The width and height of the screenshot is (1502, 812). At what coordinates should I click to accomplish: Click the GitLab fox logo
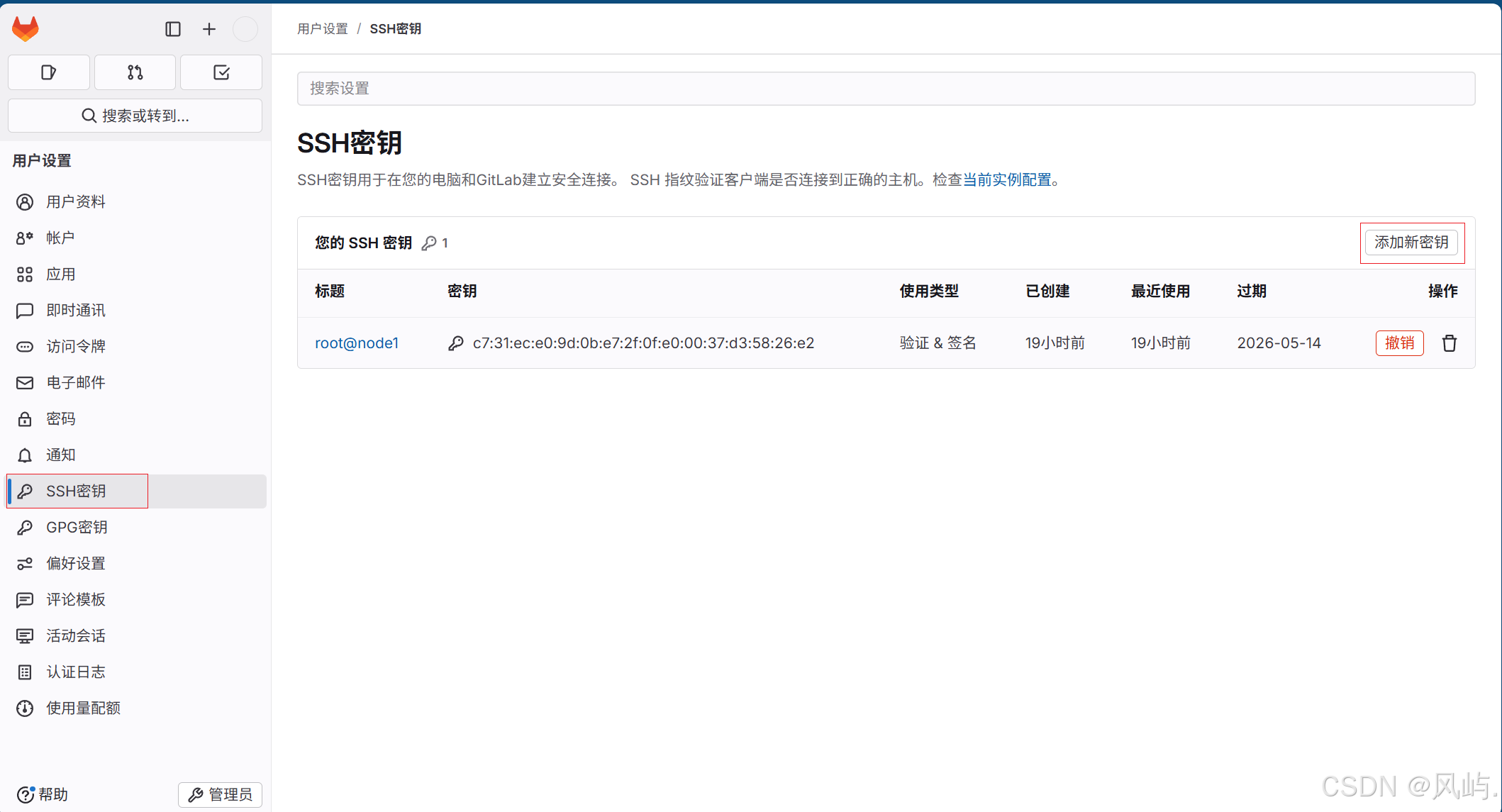tap(26, 29)
